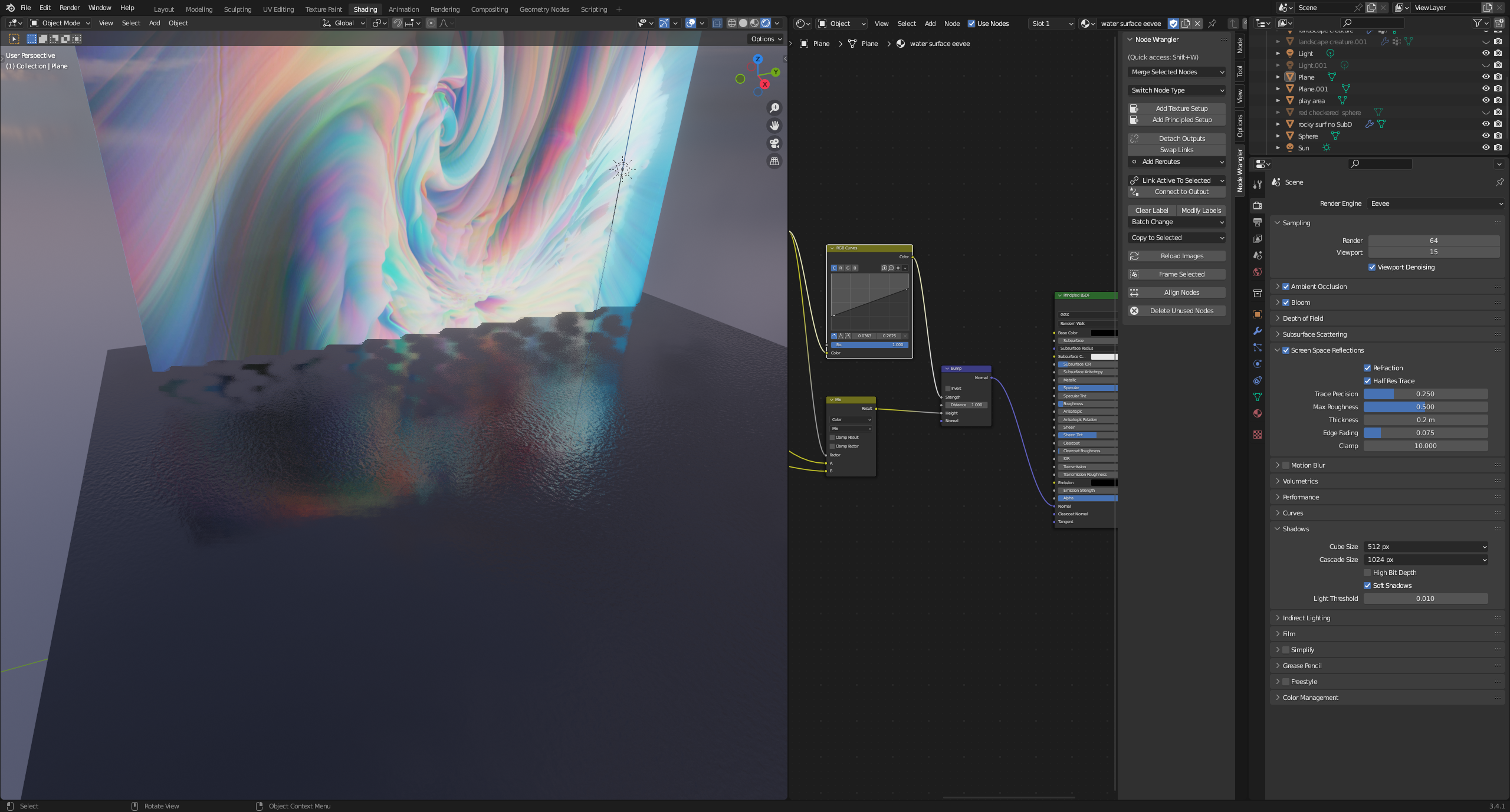1510x812 pixels.
Task: Toggle camera view gizmo icon
Action: (774, 143)
